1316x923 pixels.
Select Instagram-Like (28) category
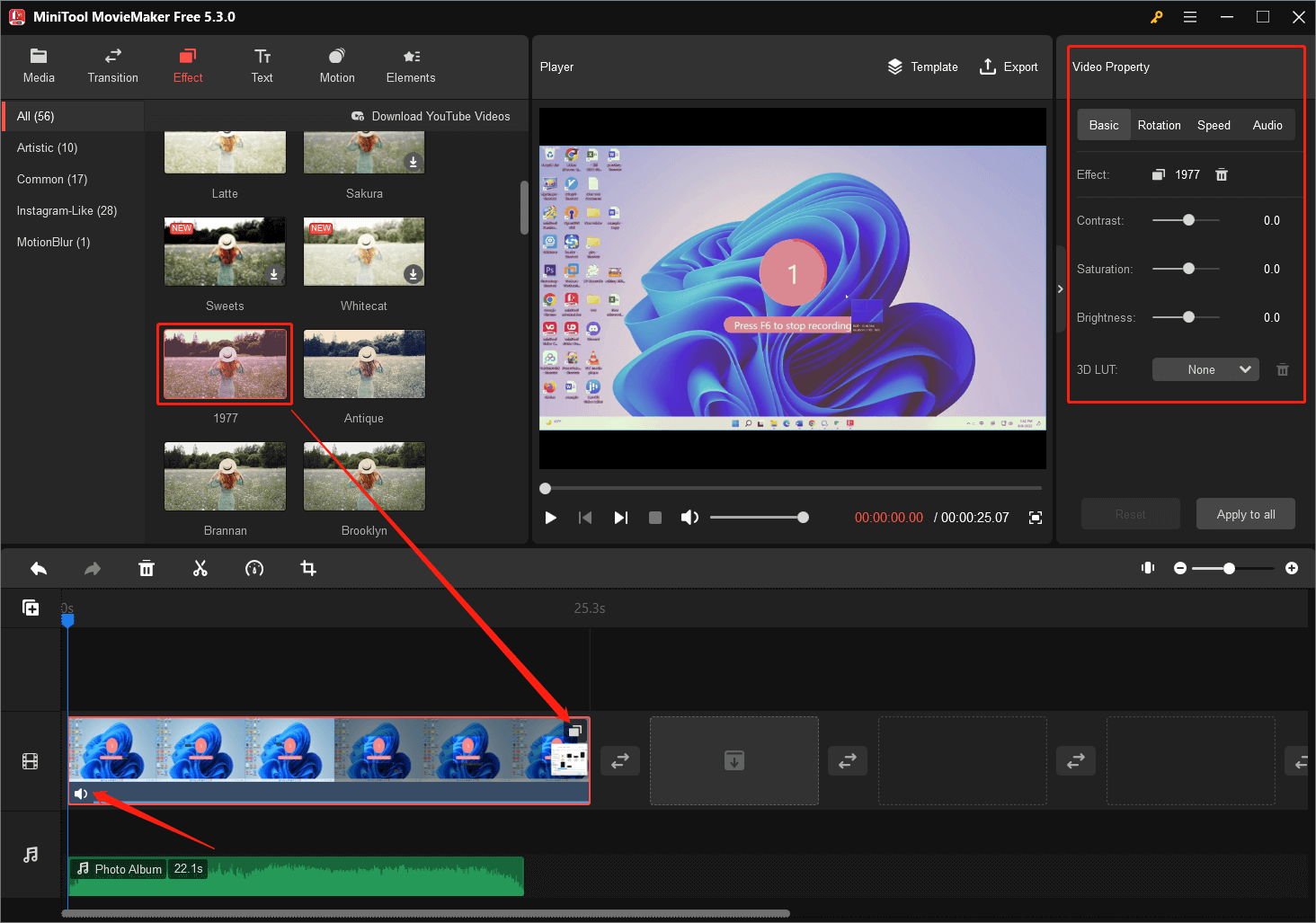point(67,210)
